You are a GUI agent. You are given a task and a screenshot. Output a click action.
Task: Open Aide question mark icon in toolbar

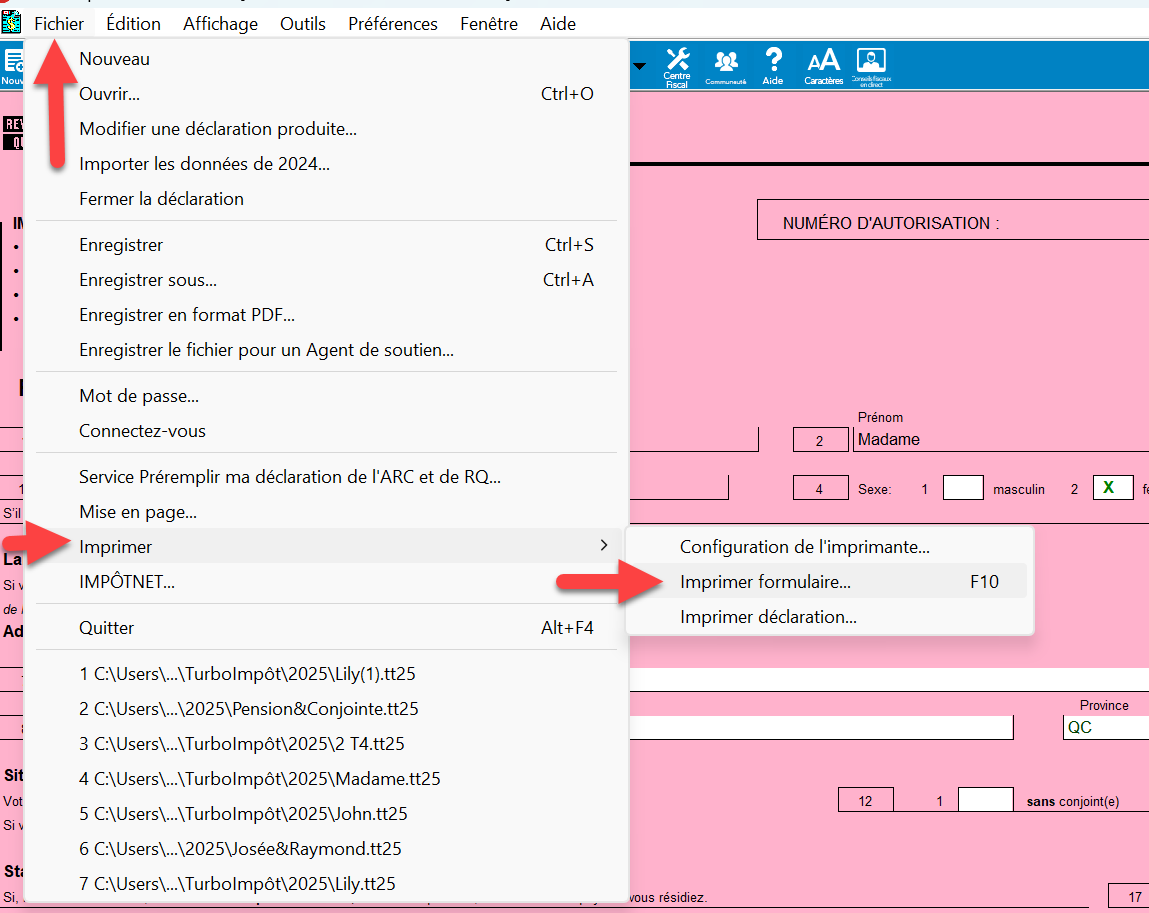(x=772, y=66)
